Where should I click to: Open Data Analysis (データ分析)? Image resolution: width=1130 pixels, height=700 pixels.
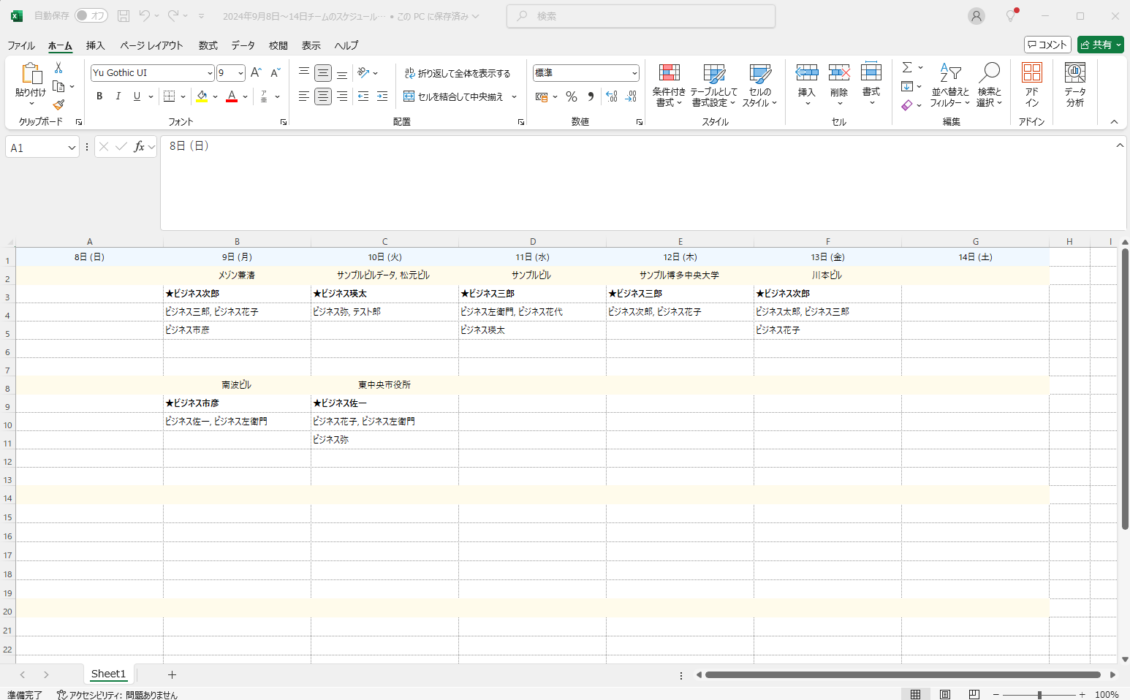[x=1075, y=85]
